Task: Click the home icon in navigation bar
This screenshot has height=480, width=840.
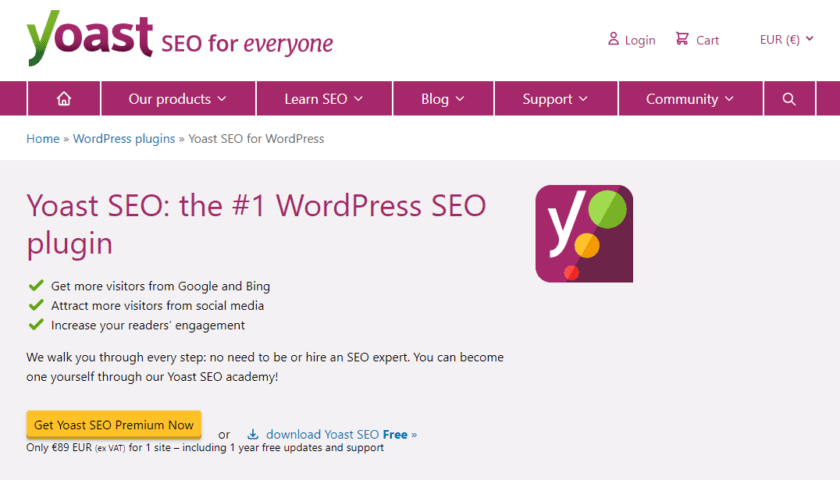Action: click(x=64, y=99)
